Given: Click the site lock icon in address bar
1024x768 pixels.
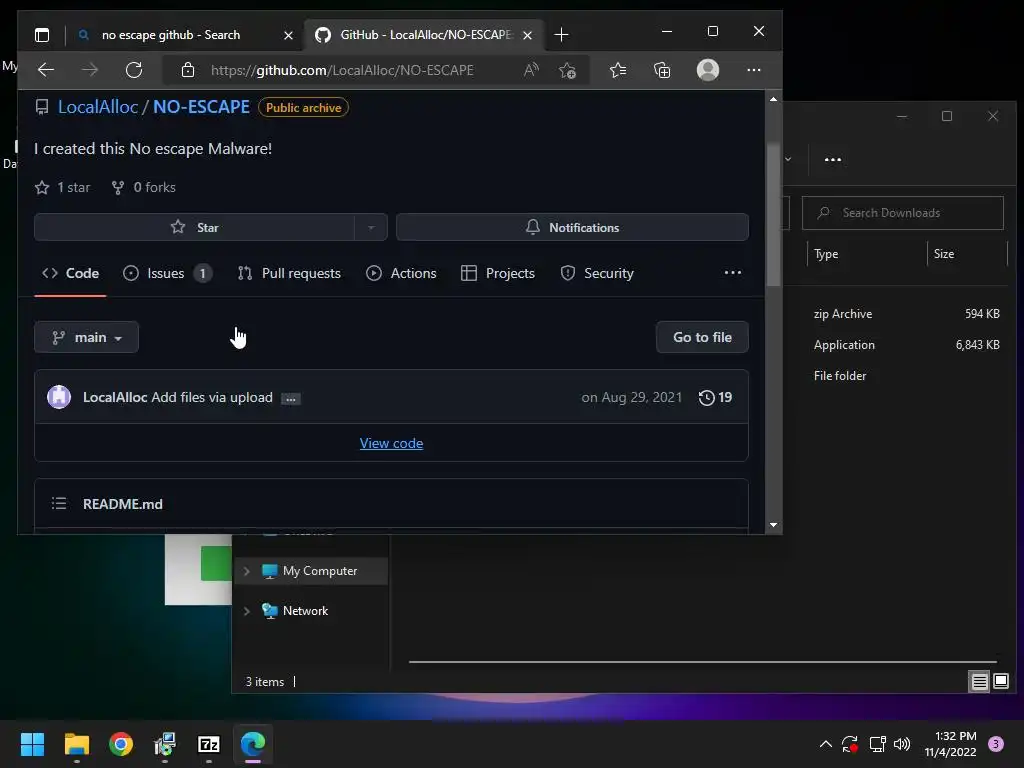Looking at the screenshot, I should point(187,70).
